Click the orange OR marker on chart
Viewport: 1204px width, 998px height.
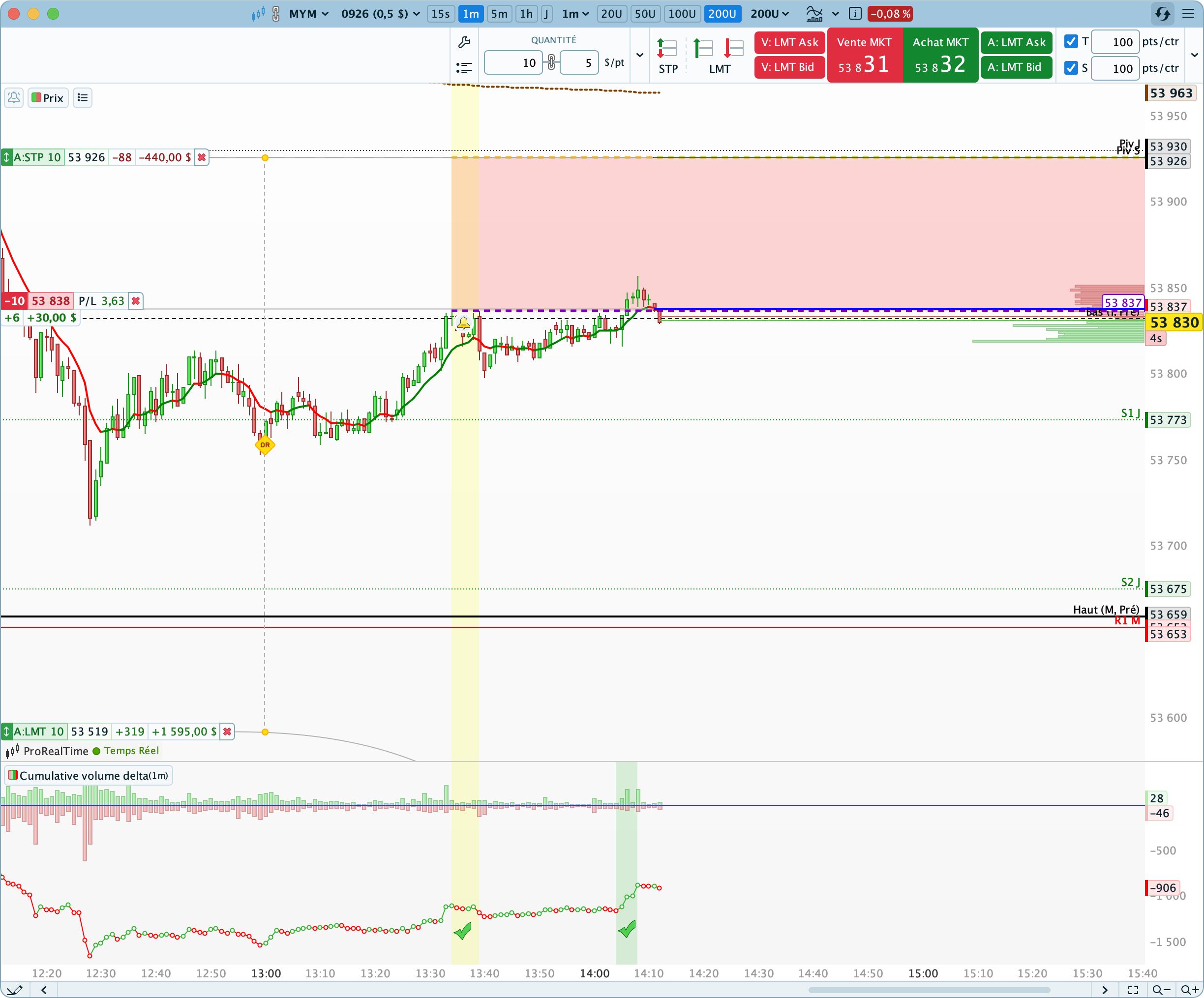click(x=265, y=445)
